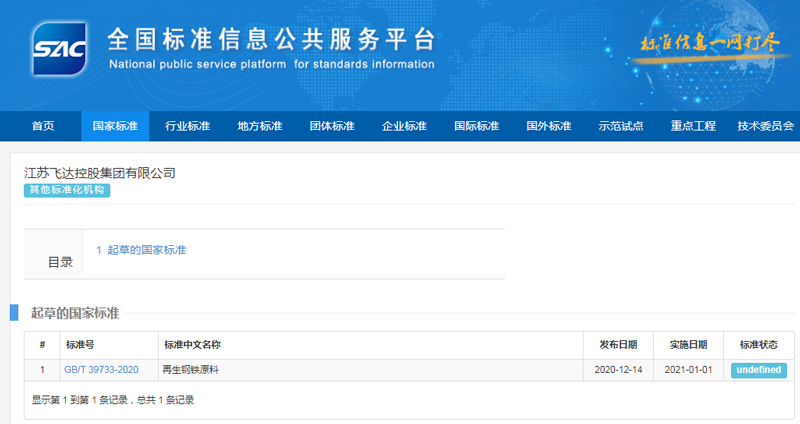Open the 企业标准 menu item
The image size is (800, 424).
click(404, 126)
